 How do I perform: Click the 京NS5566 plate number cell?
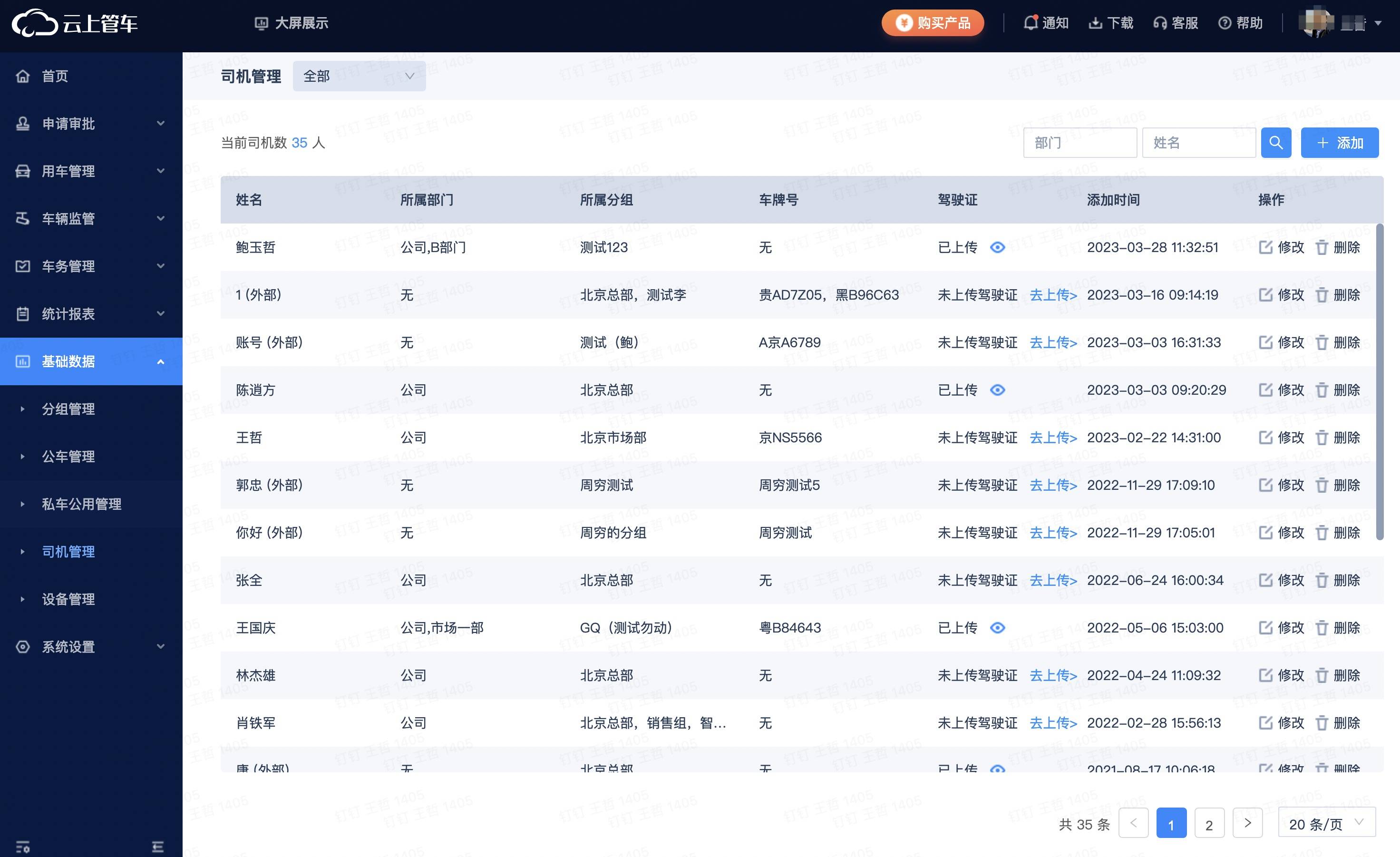(x=790, y=438)
